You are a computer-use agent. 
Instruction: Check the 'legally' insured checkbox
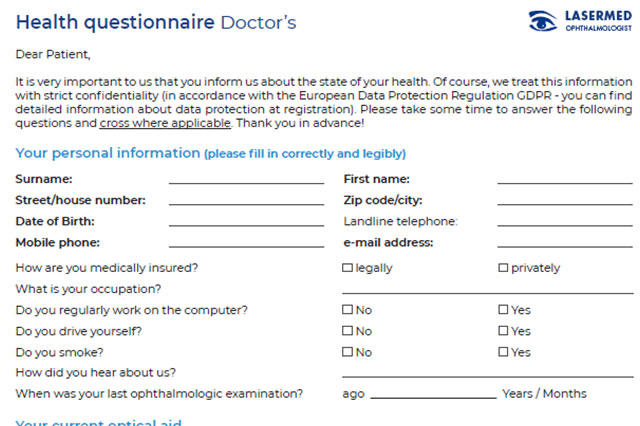[x=348, y=268]
